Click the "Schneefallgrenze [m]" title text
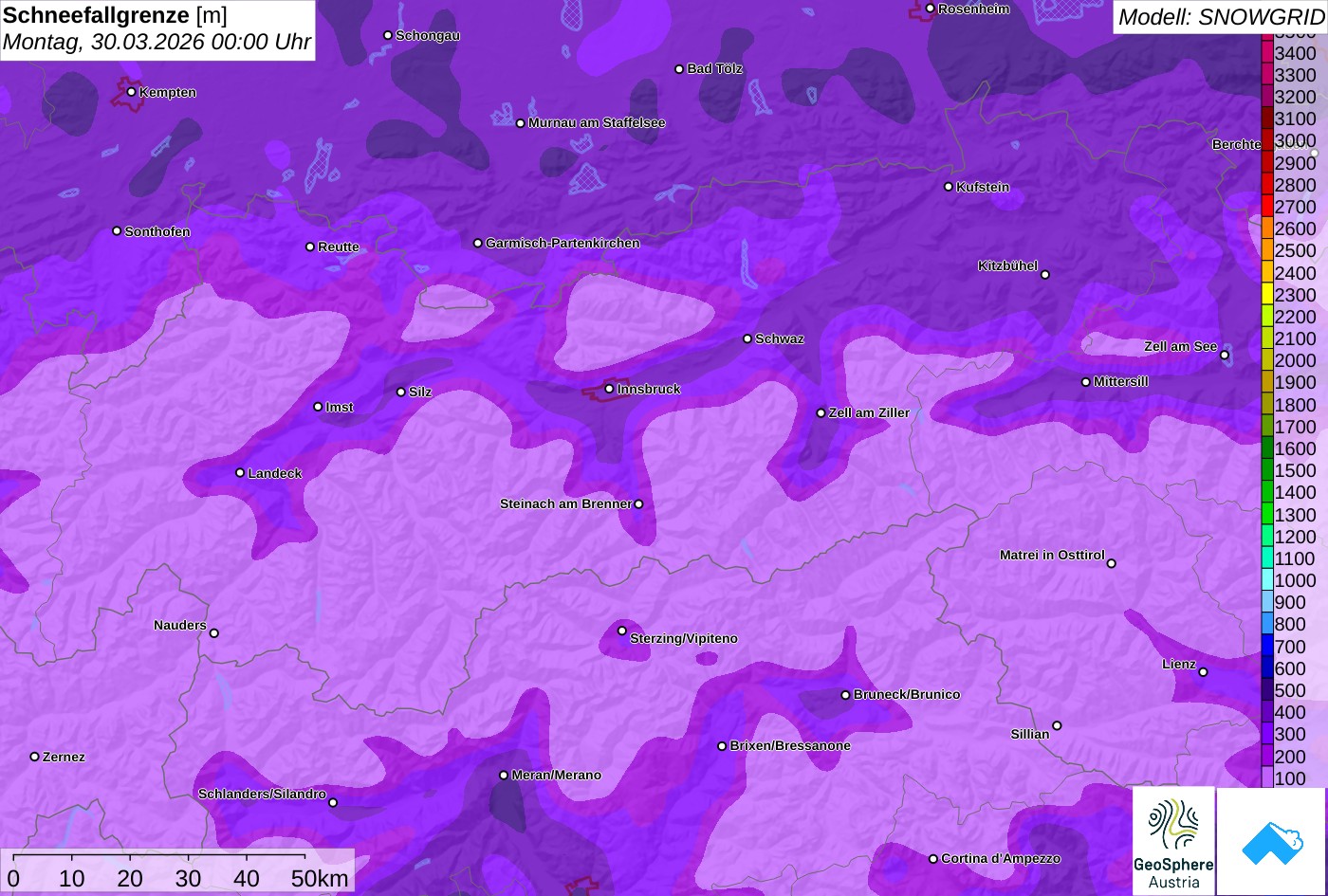The width and height of the screenshot is (1328, 896). pos(115,15)
